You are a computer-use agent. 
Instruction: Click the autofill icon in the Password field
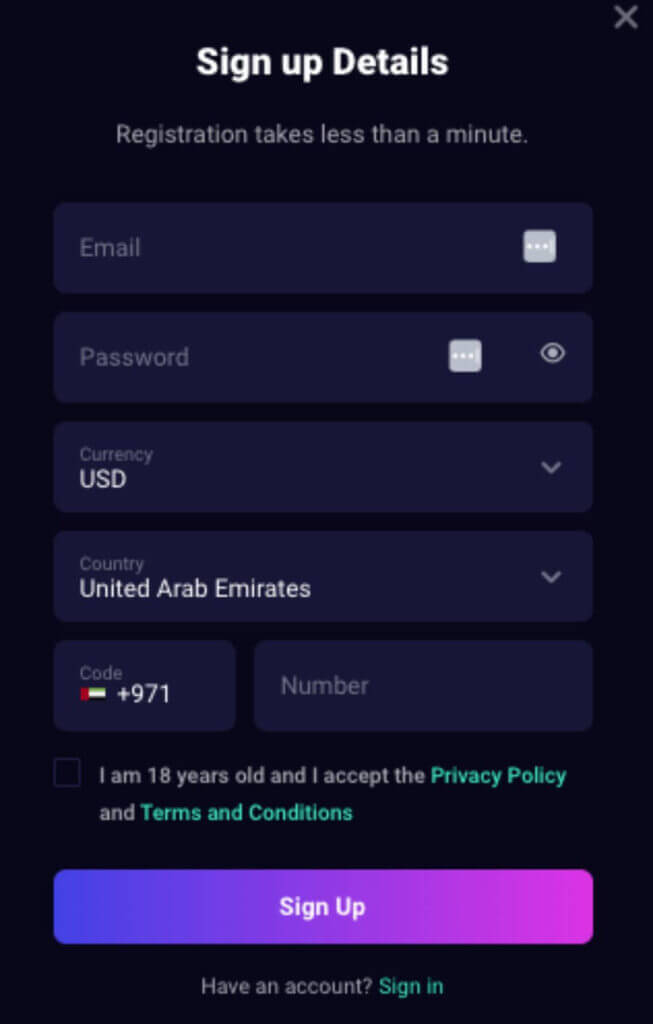(465, 356)
